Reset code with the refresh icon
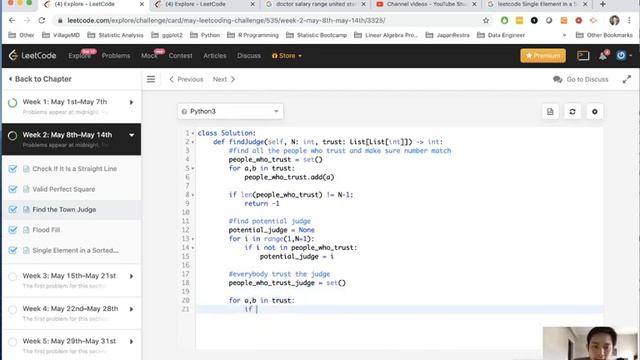 [x=572, y=111]
